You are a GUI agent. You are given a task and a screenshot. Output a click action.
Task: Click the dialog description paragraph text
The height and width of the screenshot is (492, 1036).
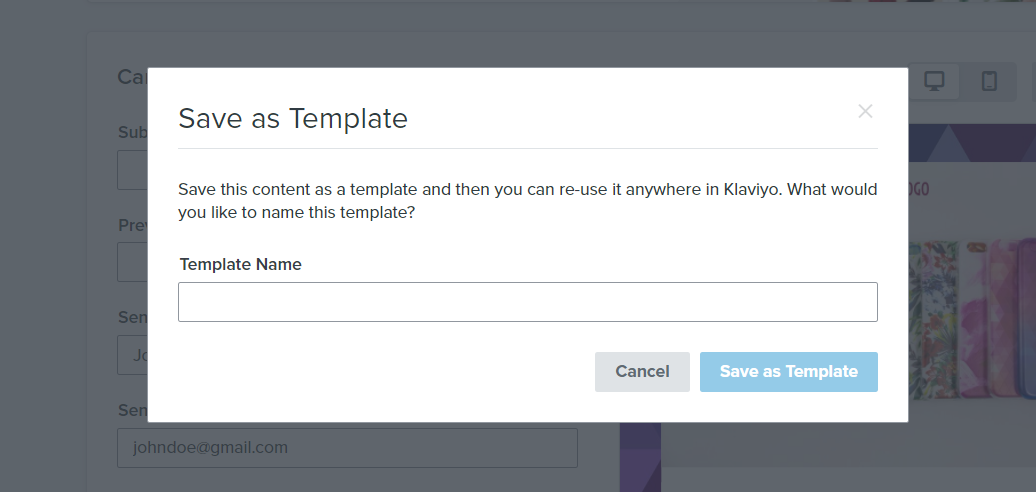[x=527, y=201]
